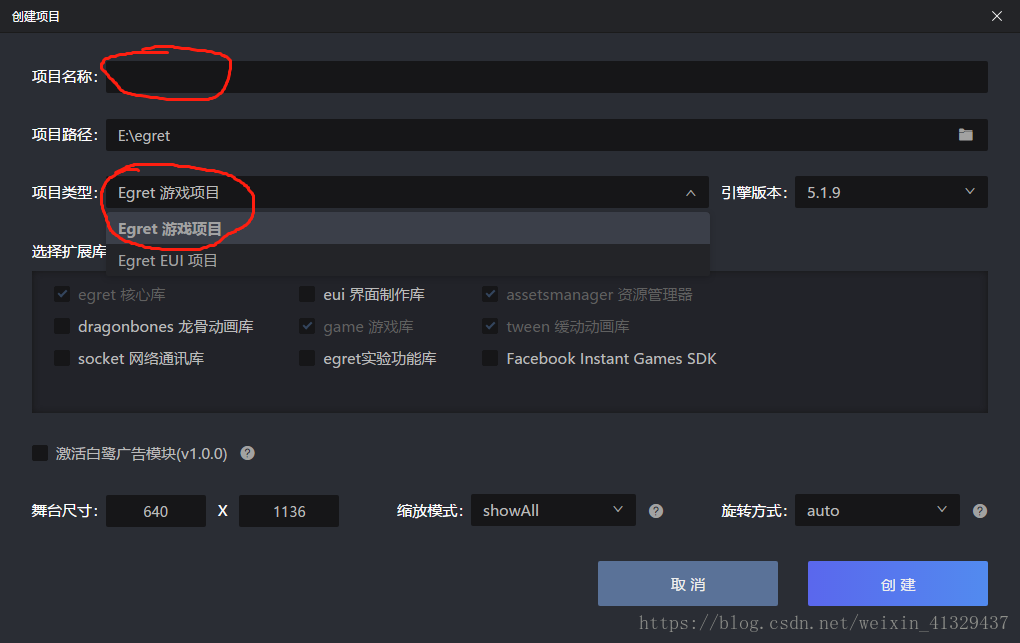Click help icon next to 激活白鹭广告模块
The height and width of the screenshot is (643, 1020).
pos(247,453)
